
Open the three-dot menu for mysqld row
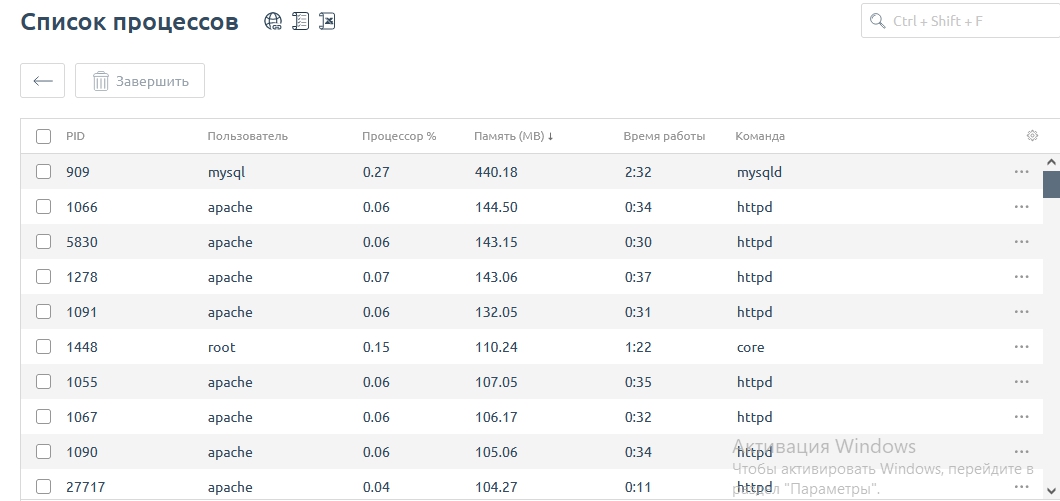coord(1021,172)
